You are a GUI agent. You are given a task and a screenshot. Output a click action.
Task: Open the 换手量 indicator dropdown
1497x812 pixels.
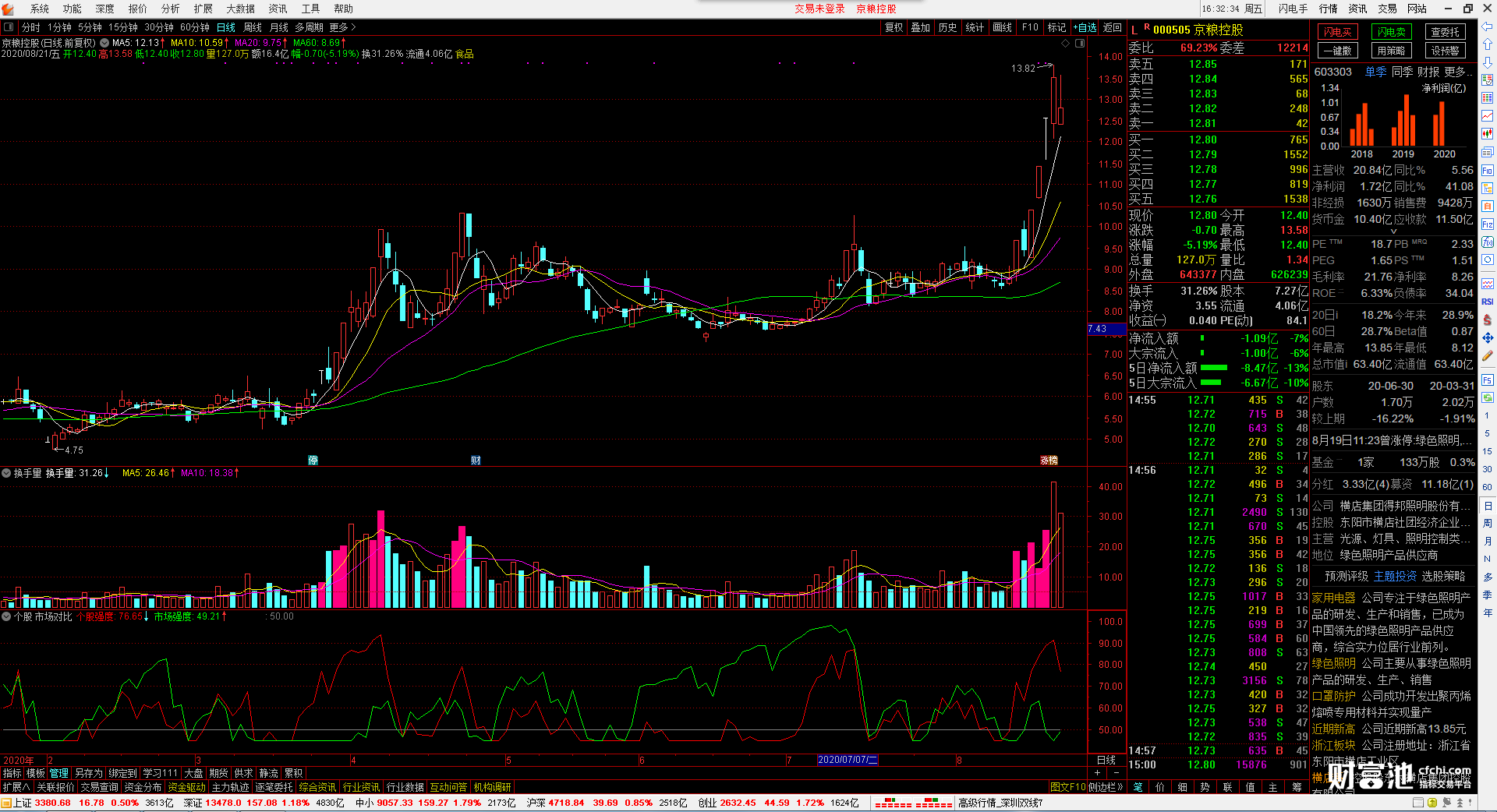pyautogui.click(x=6, y=473)
